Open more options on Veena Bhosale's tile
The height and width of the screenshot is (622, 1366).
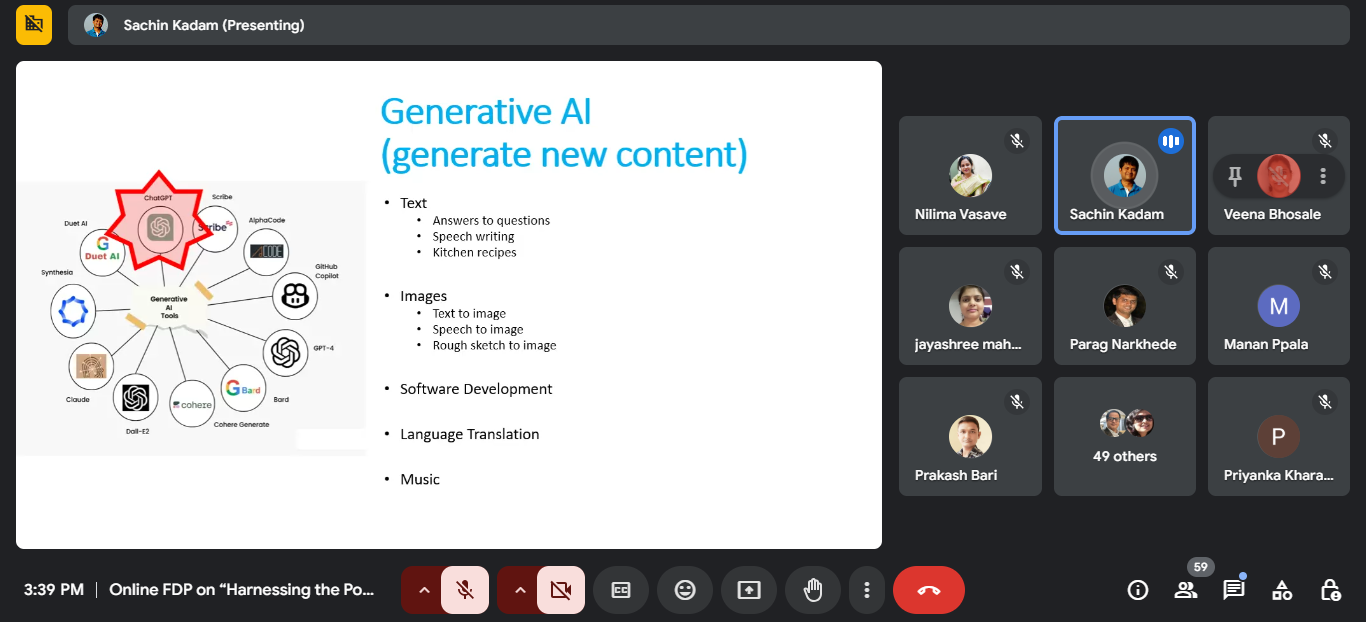click(1323, 176)
